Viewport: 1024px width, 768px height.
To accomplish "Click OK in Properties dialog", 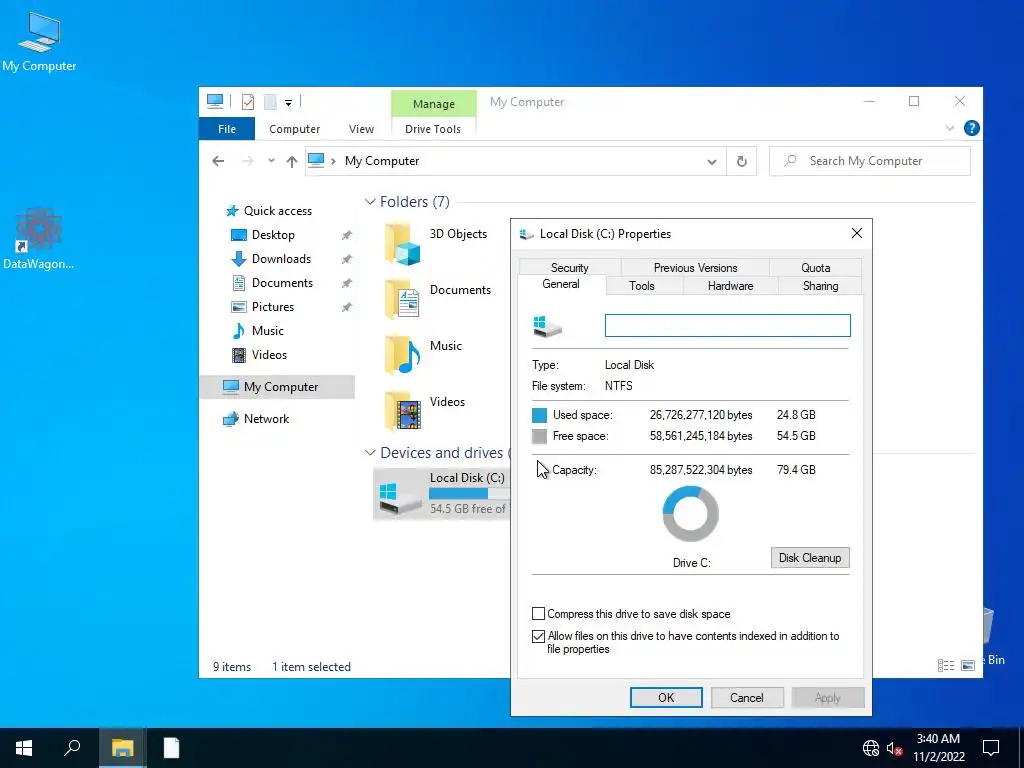I will point(666,697).
